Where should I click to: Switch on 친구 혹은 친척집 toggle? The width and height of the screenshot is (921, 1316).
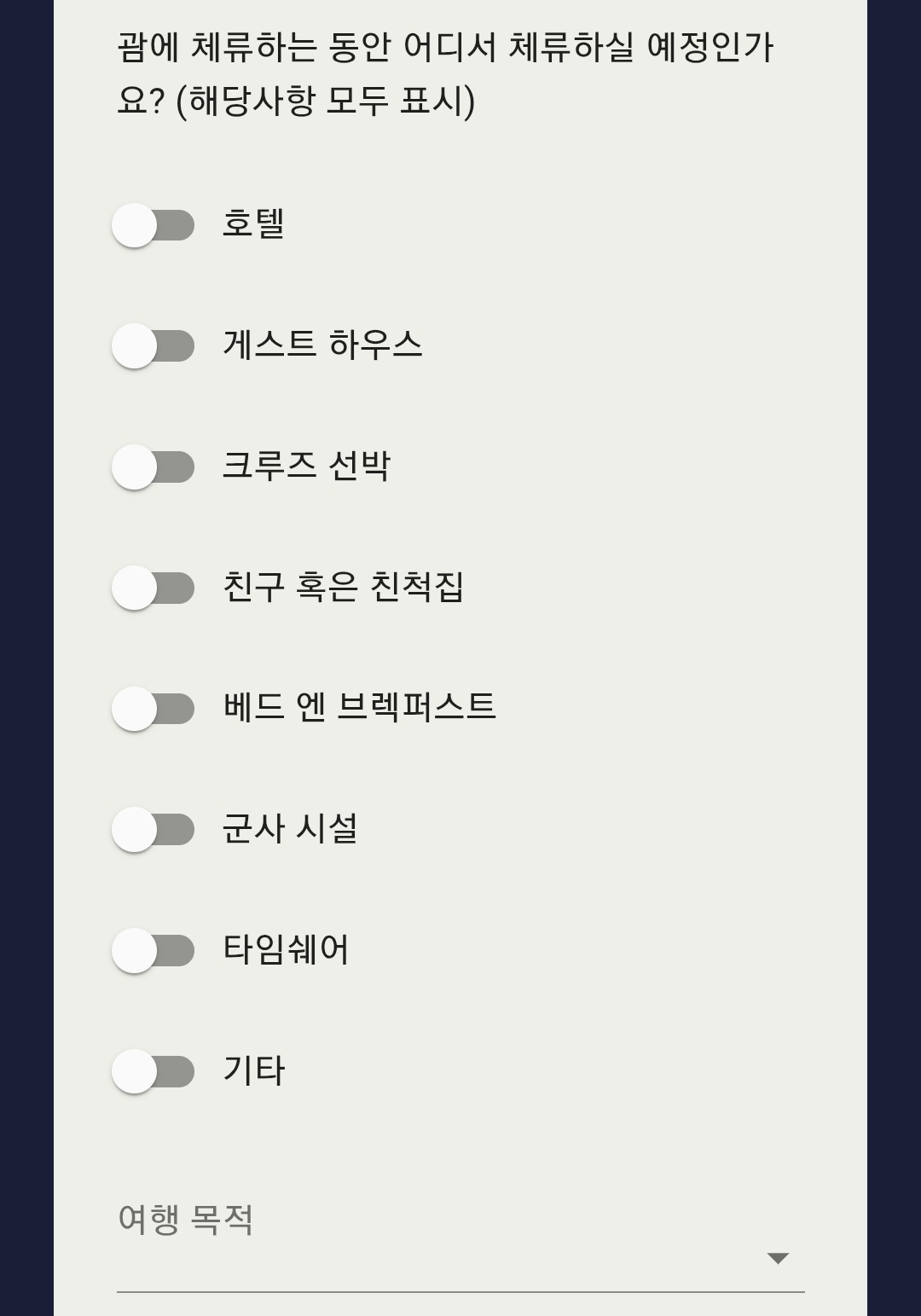(153, 588)
